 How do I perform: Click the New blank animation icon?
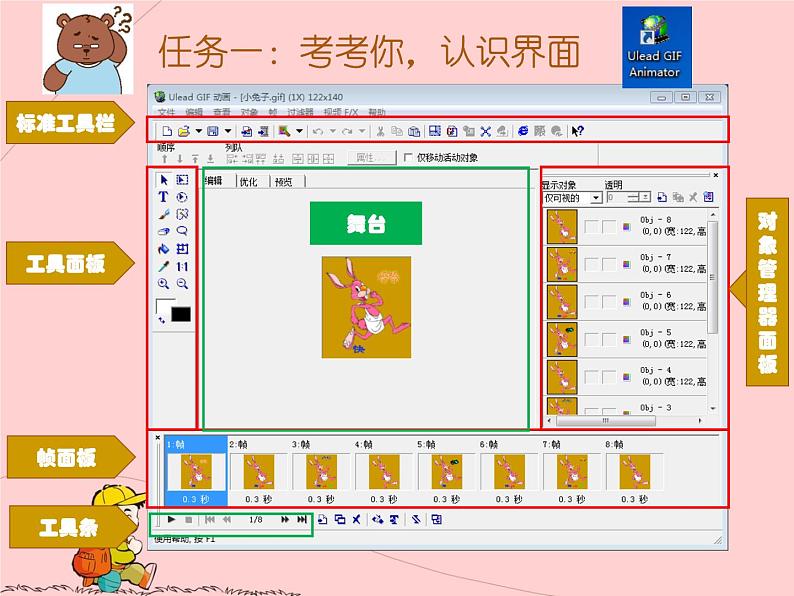pos(167,131)
